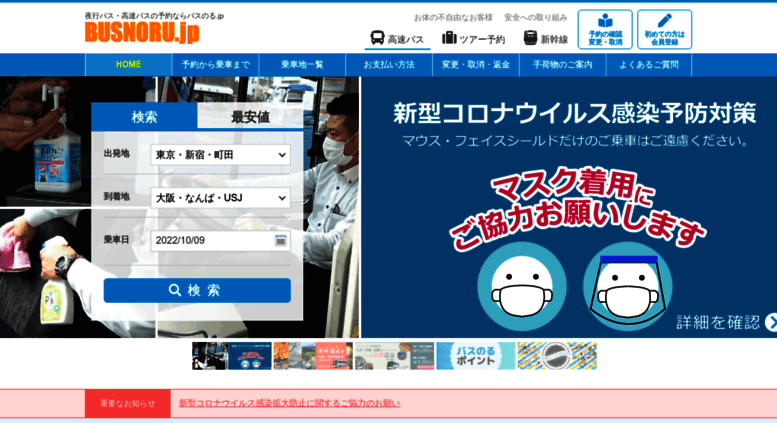Open 変更・取消・返金 menu item
Screen dimensions: 777x423
point(476,64)
